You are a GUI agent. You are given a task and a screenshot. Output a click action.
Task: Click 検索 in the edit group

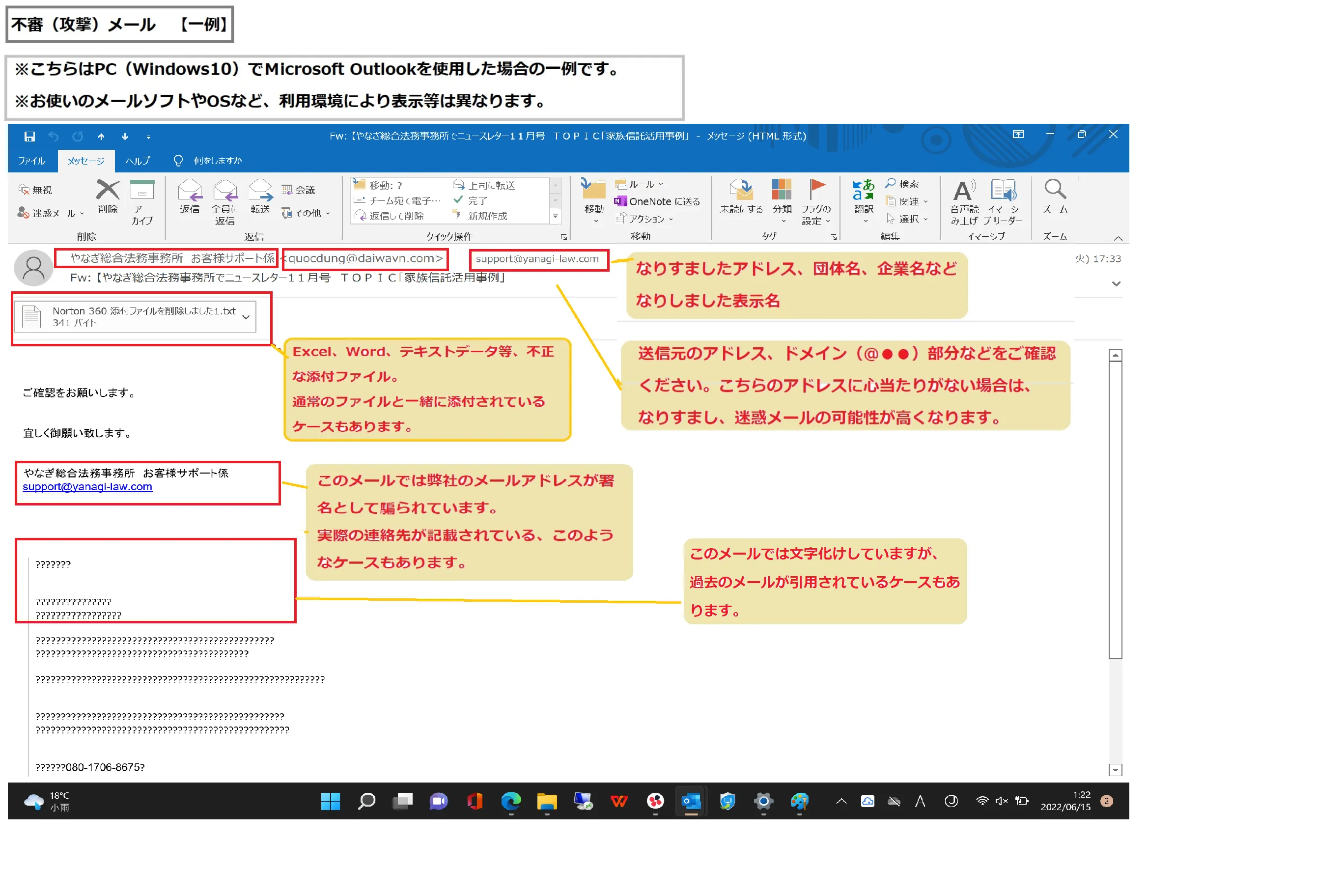click(x=902, y=184)
